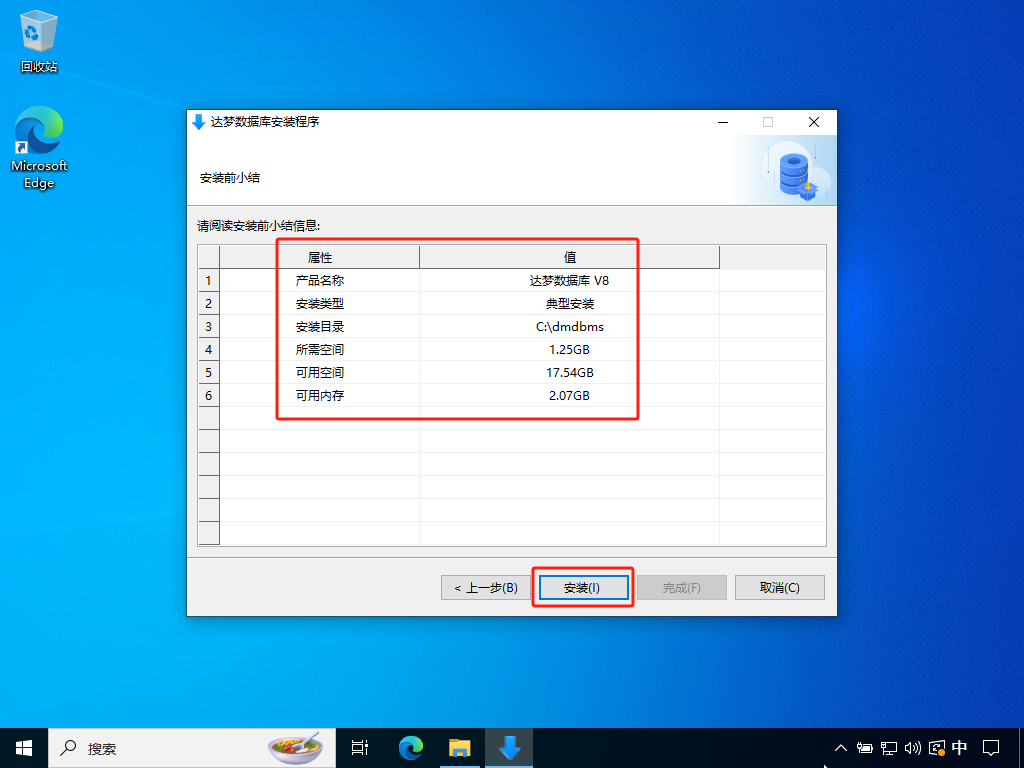The width and height of the screenshot is (1024, 768).
Task: Click row header number 1
Action: click(209, 281)
